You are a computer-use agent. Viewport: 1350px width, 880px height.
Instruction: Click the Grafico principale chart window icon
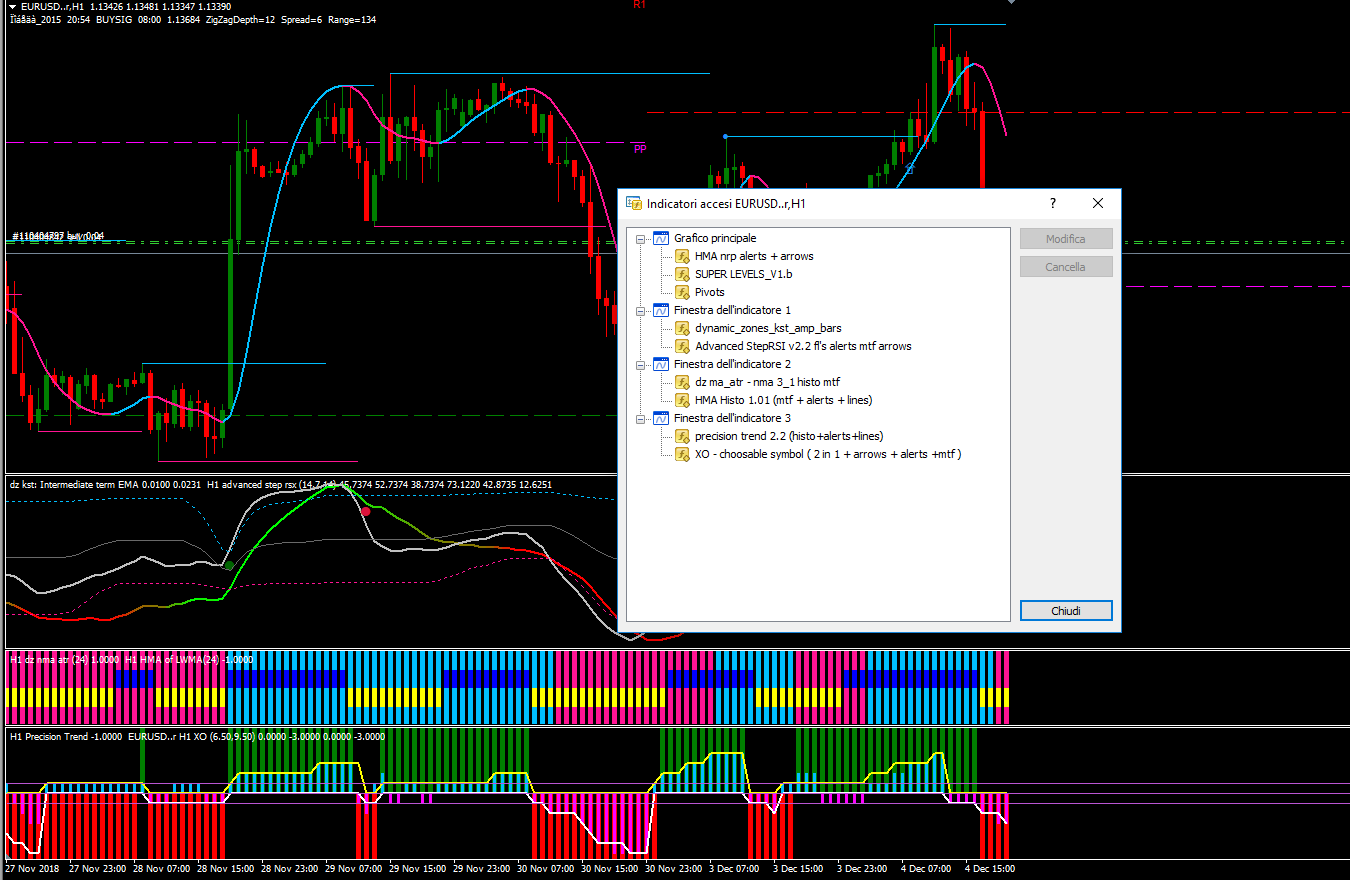tap(661, 239)
